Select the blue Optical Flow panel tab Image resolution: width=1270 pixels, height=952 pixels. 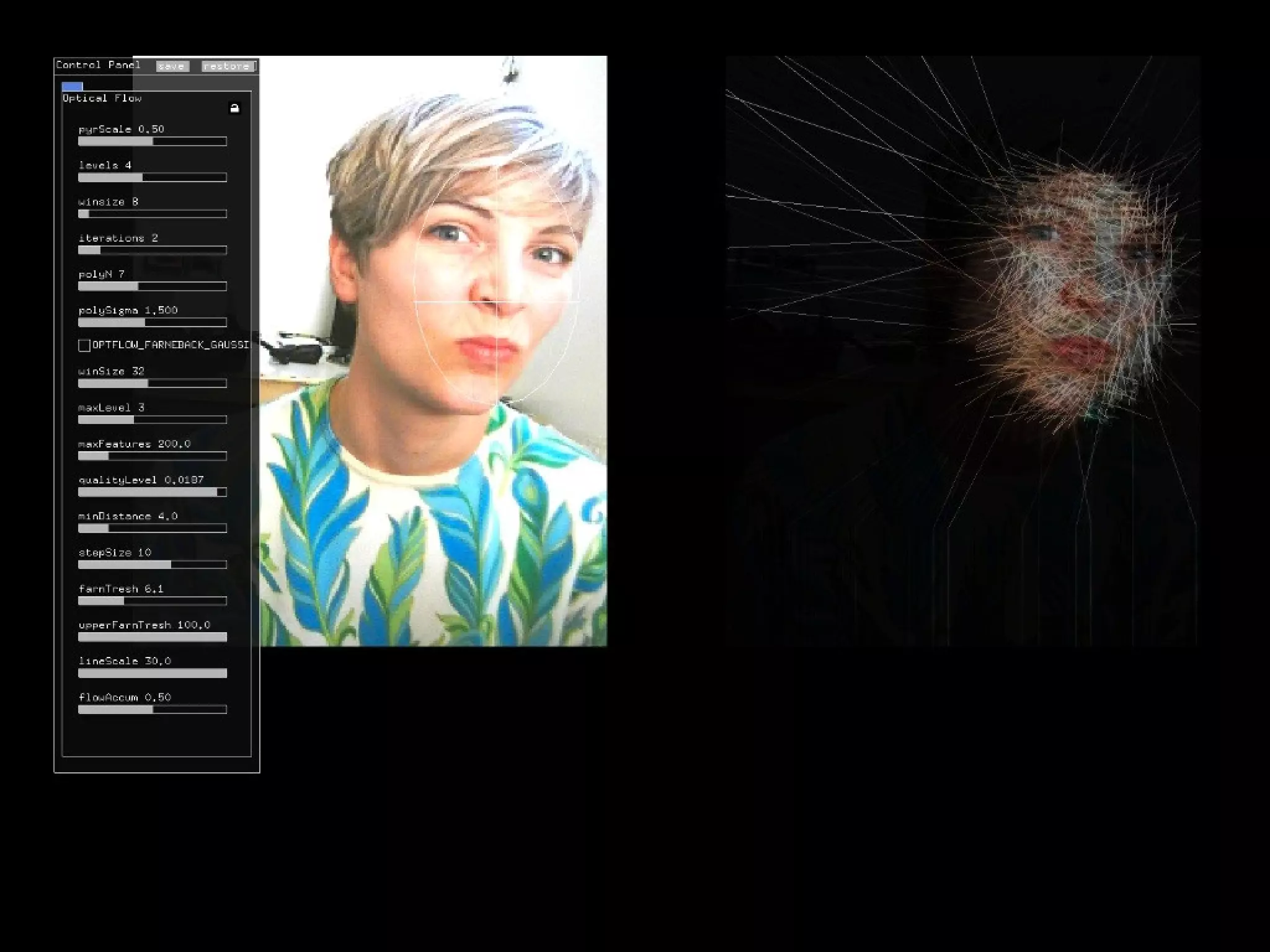pos(73,86)
